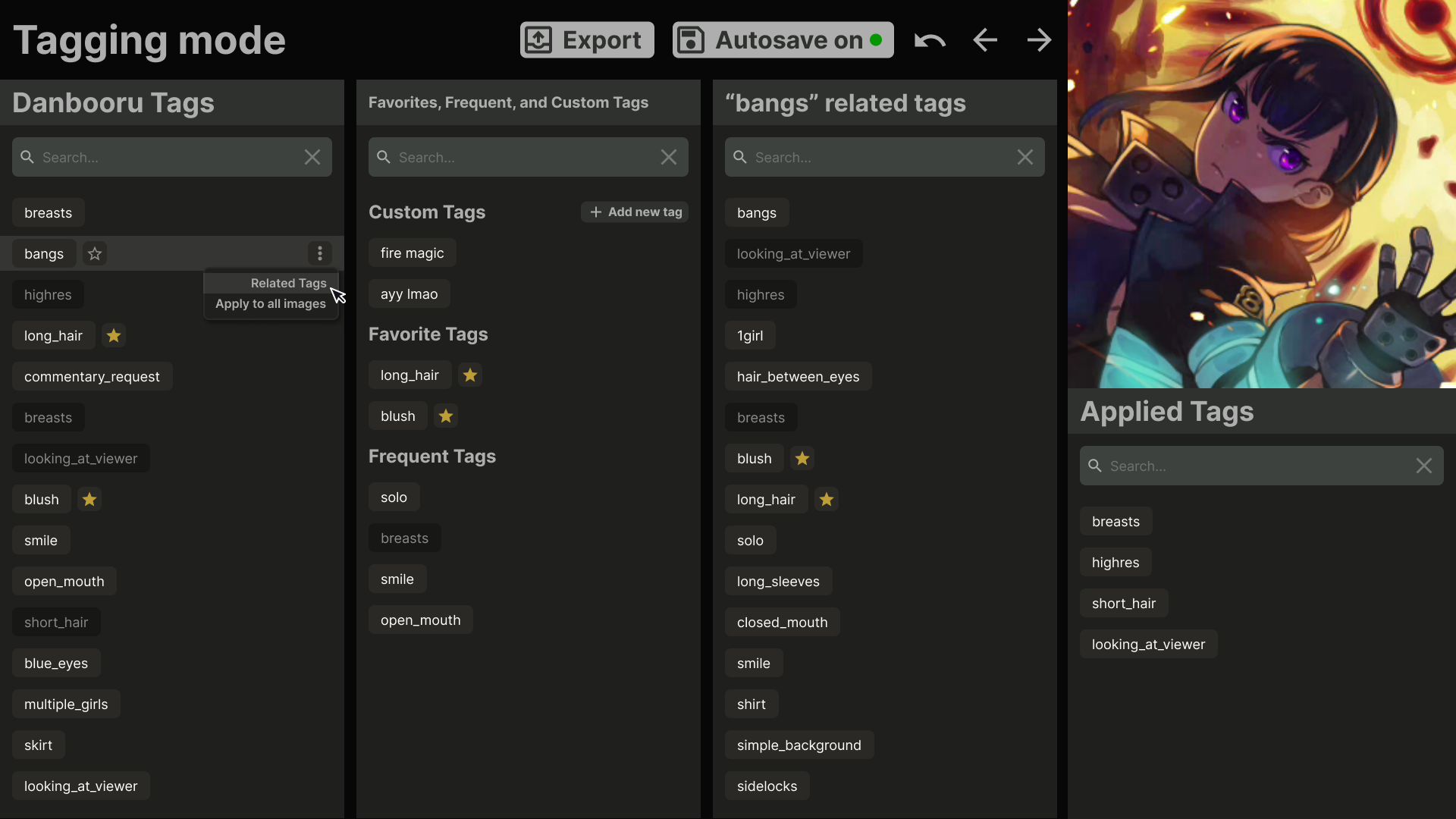1456x819 pixels.
Task: Open the three-dot options on bangs tag
Action: (319, 253)
